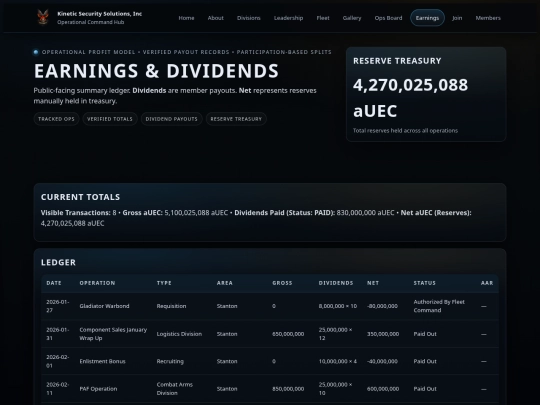Click the Requisition type cell

[x=171, y=306]
